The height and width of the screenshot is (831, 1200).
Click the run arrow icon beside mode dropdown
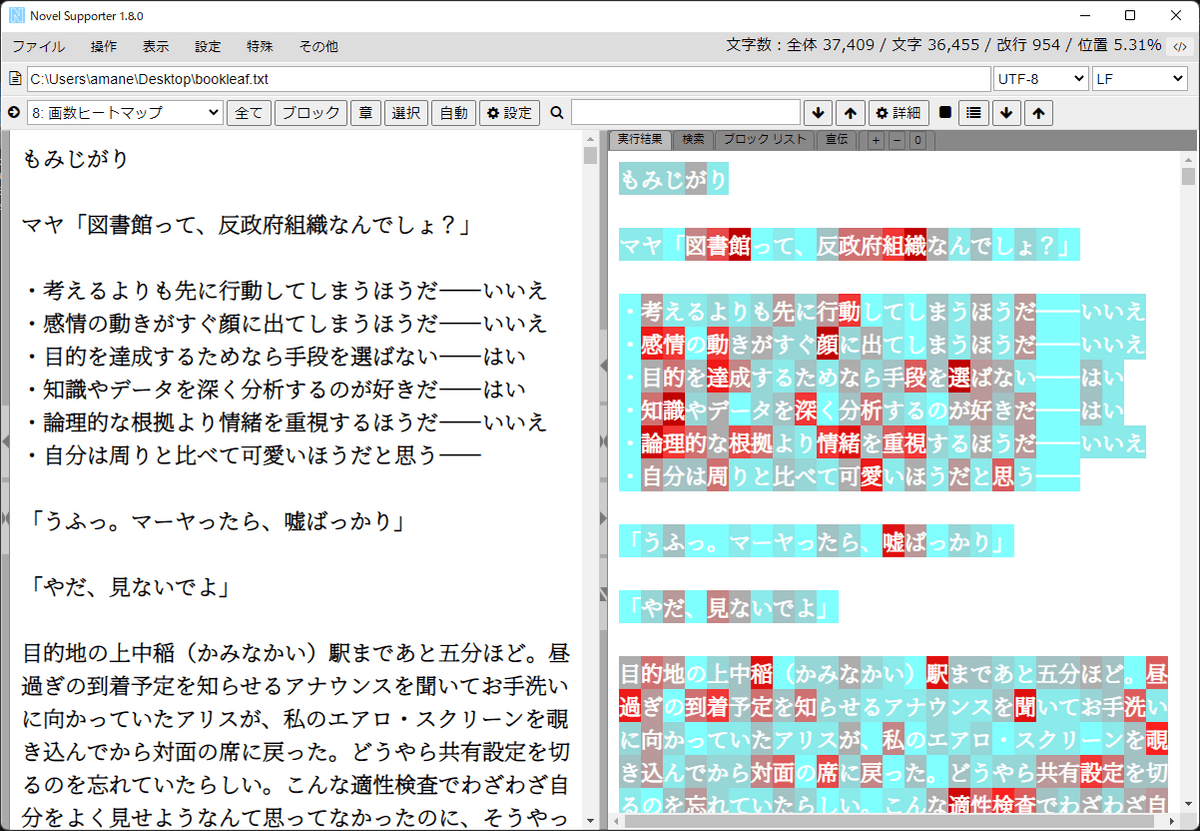point(14,113)
